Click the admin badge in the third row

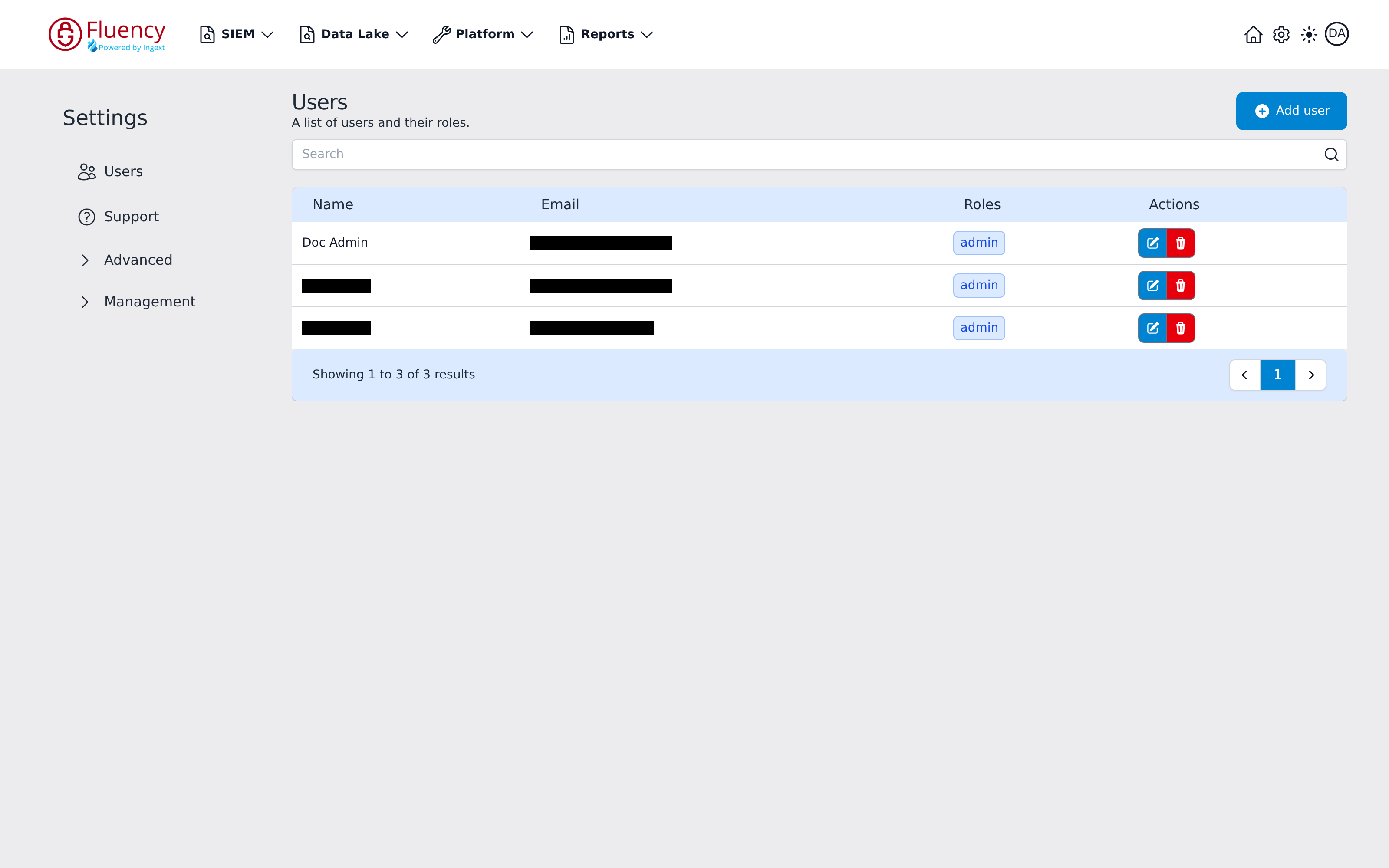(979, 328)
